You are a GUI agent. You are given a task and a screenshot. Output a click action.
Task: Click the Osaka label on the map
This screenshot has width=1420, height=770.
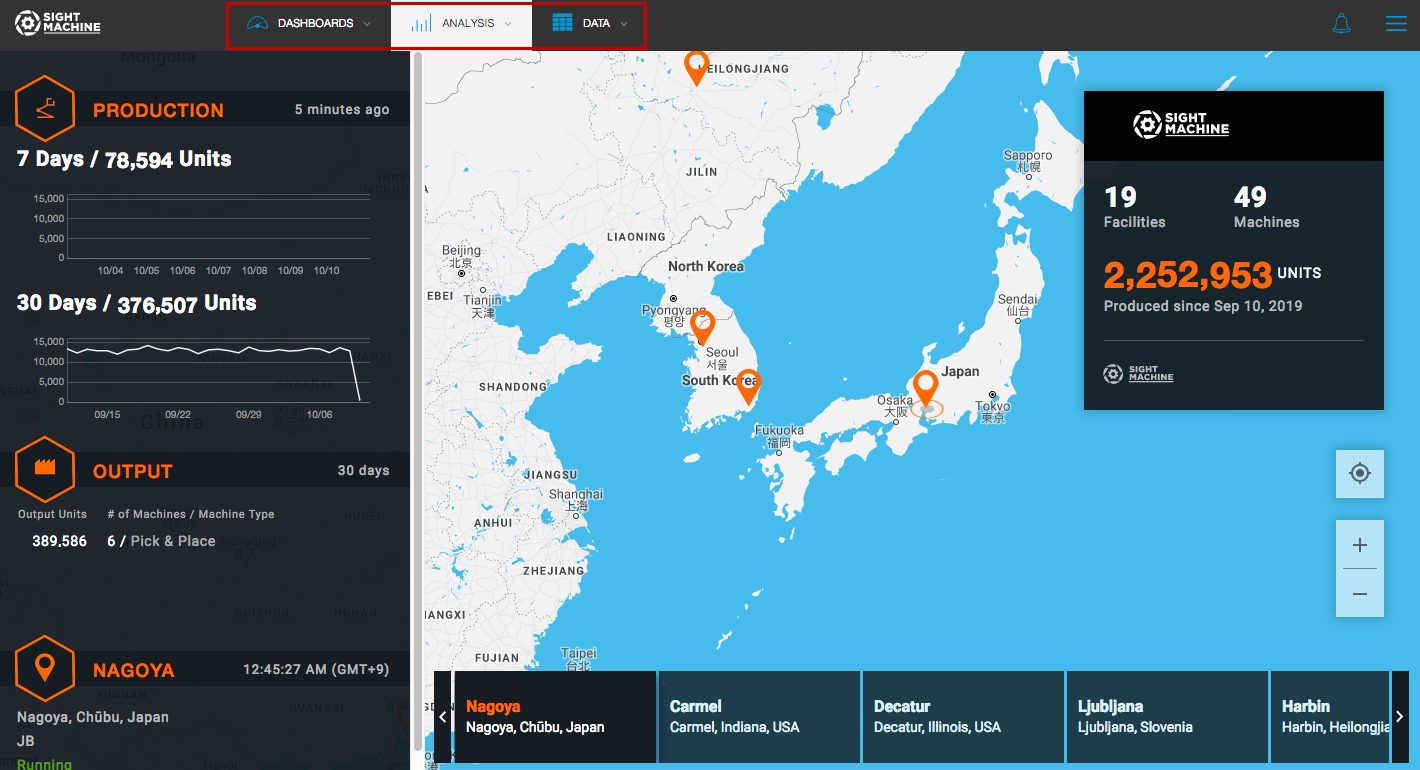pyautogui.click(x=895, y=406)
